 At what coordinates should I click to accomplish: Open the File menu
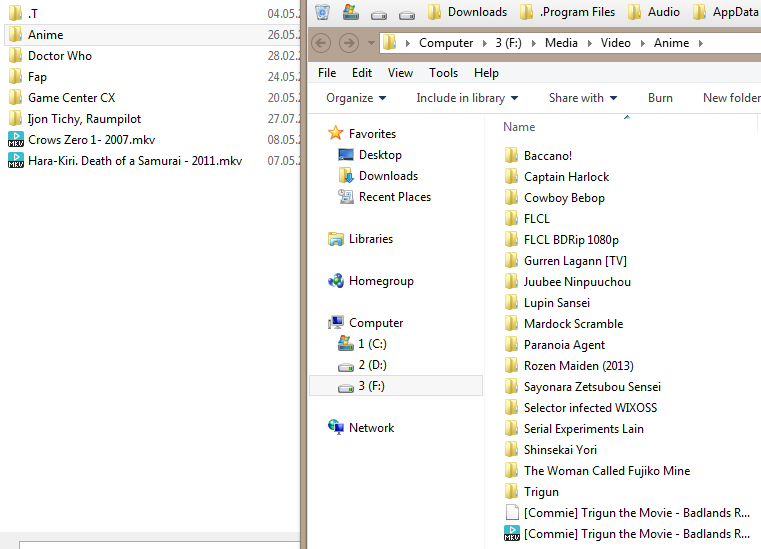[x=327, y=73]
